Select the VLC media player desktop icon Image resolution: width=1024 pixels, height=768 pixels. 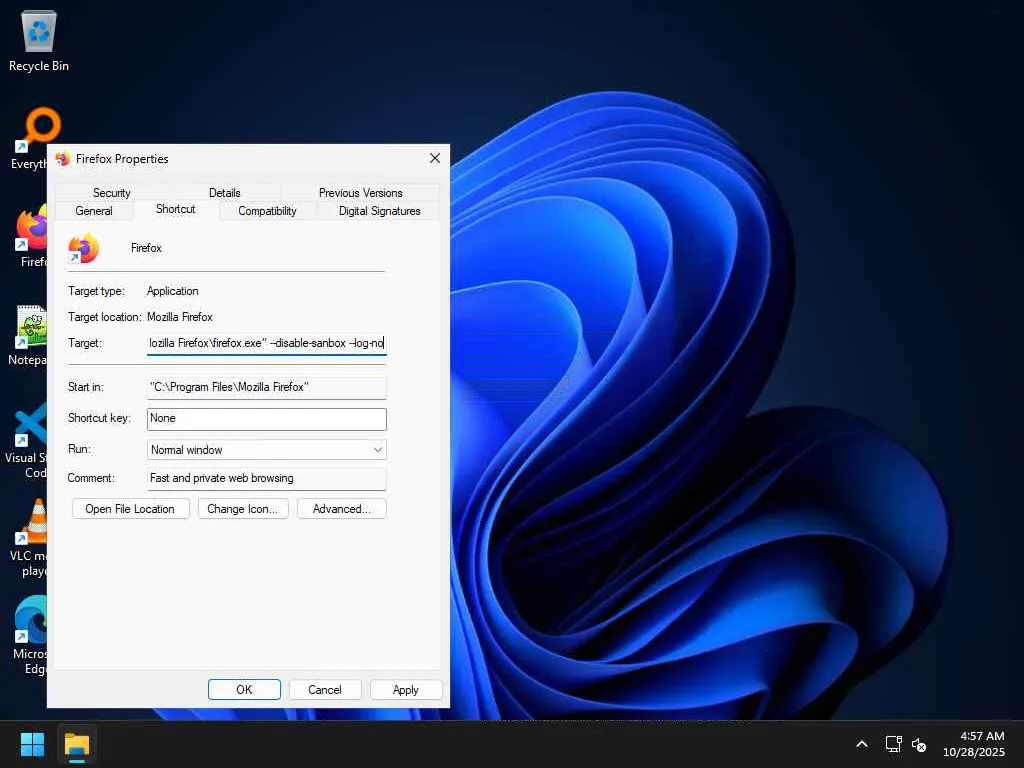click(x=29, y=537)
